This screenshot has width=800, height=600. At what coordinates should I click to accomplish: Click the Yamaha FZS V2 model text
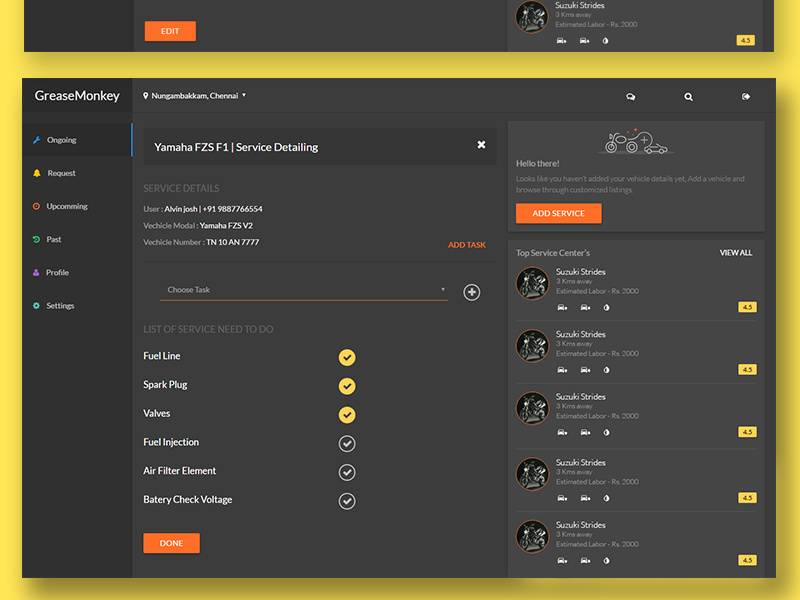(226, 226)
